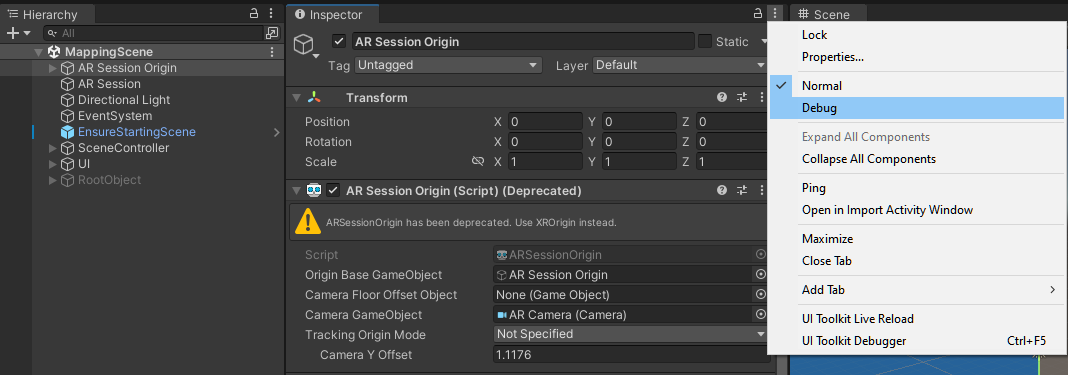Open the Hierarchy panel lock icon
1068x375 pixels.
click(254, 13)
